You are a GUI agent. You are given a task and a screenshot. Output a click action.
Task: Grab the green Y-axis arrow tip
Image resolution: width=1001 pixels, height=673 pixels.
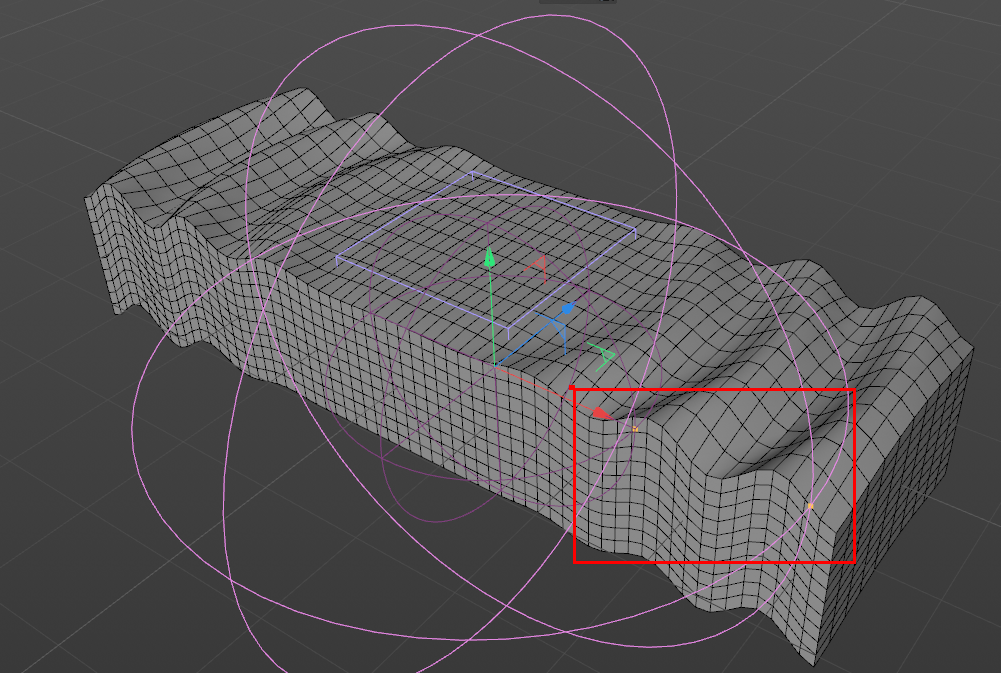(490, 258)
